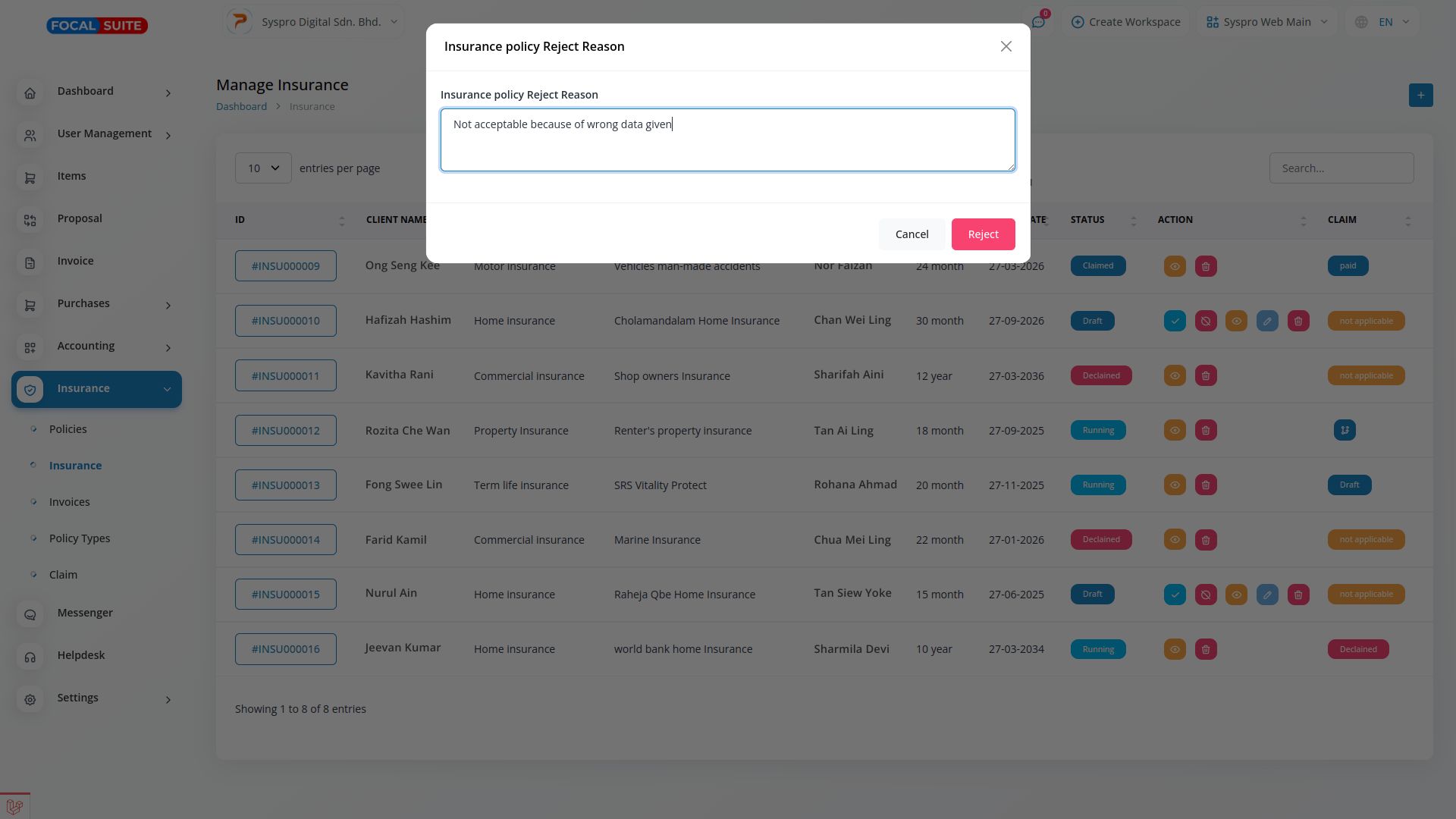View the #INSU000012 insurance with eye icon
This screenshot has height=819, width=1456.
pos(1175,431)
